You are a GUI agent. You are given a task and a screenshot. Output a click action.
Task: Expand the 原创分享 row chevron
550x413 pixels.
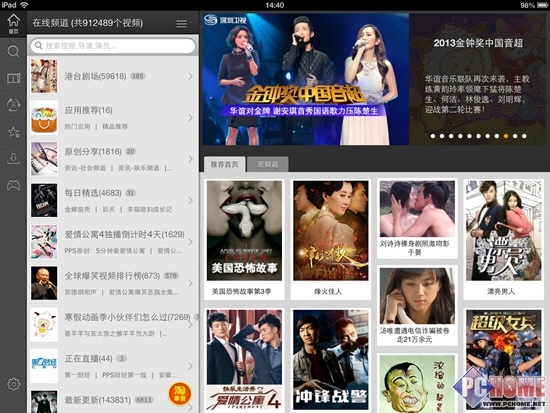190,159
